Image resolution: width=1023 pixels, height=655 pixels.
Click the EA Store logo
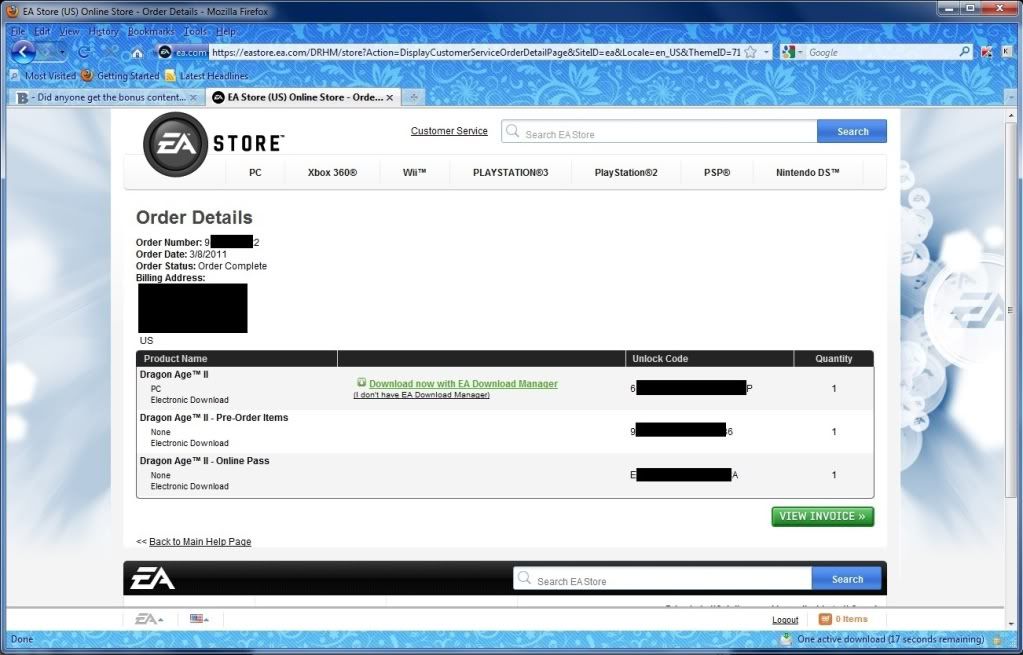212,144
